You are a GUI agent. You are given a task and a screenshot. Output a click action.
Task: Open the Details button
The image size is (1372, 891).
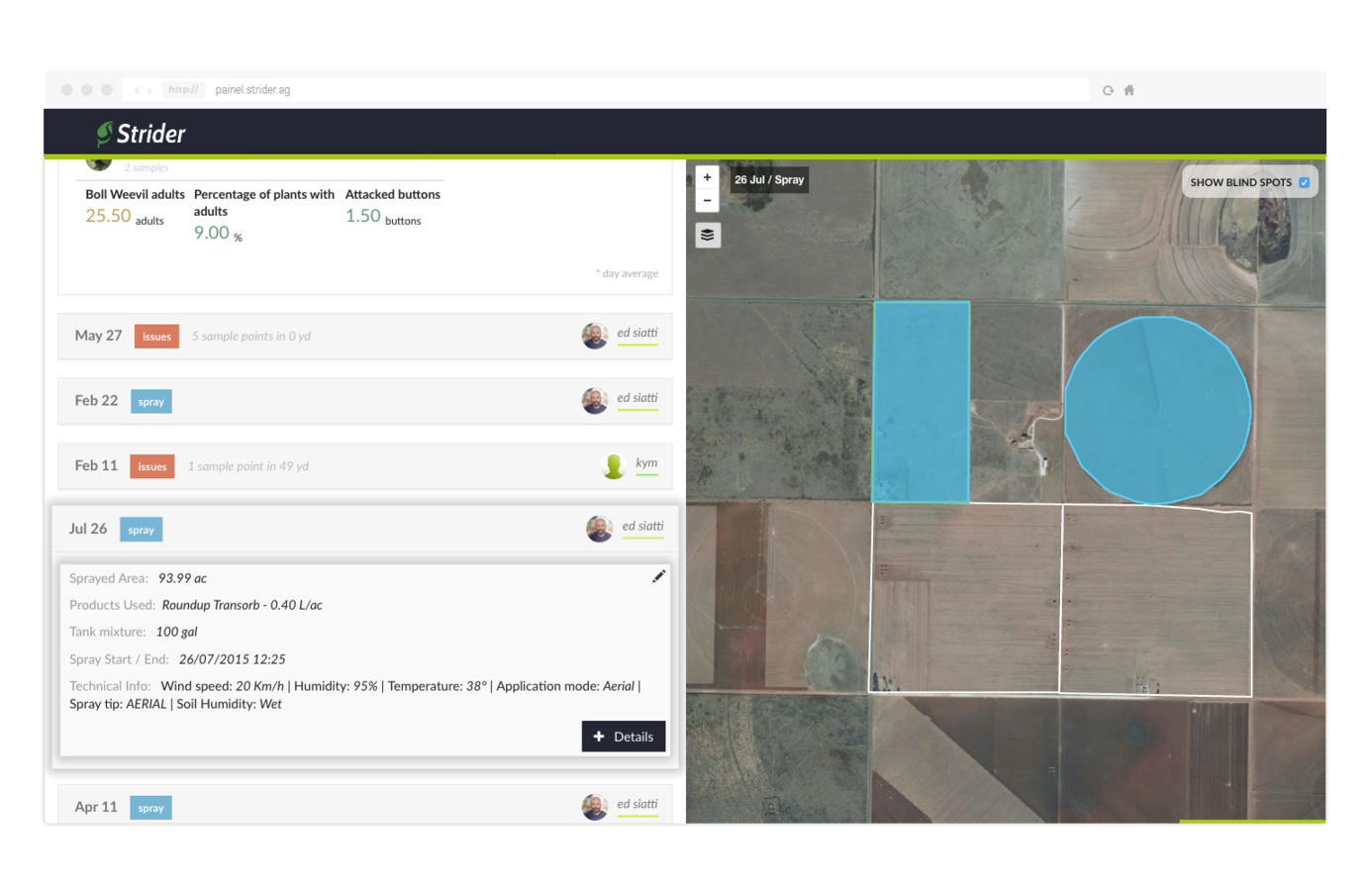pos(624,737)
